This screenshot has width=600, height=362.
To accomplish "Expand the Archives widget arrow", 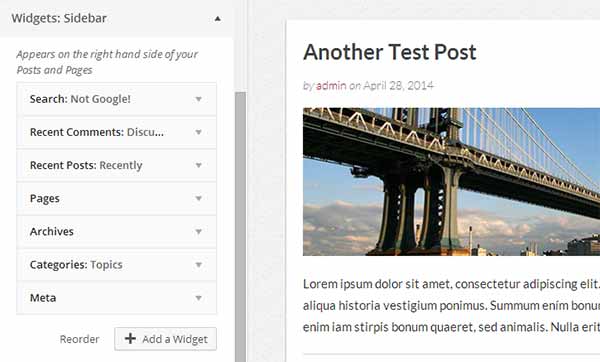I will (x=199, y=232).
